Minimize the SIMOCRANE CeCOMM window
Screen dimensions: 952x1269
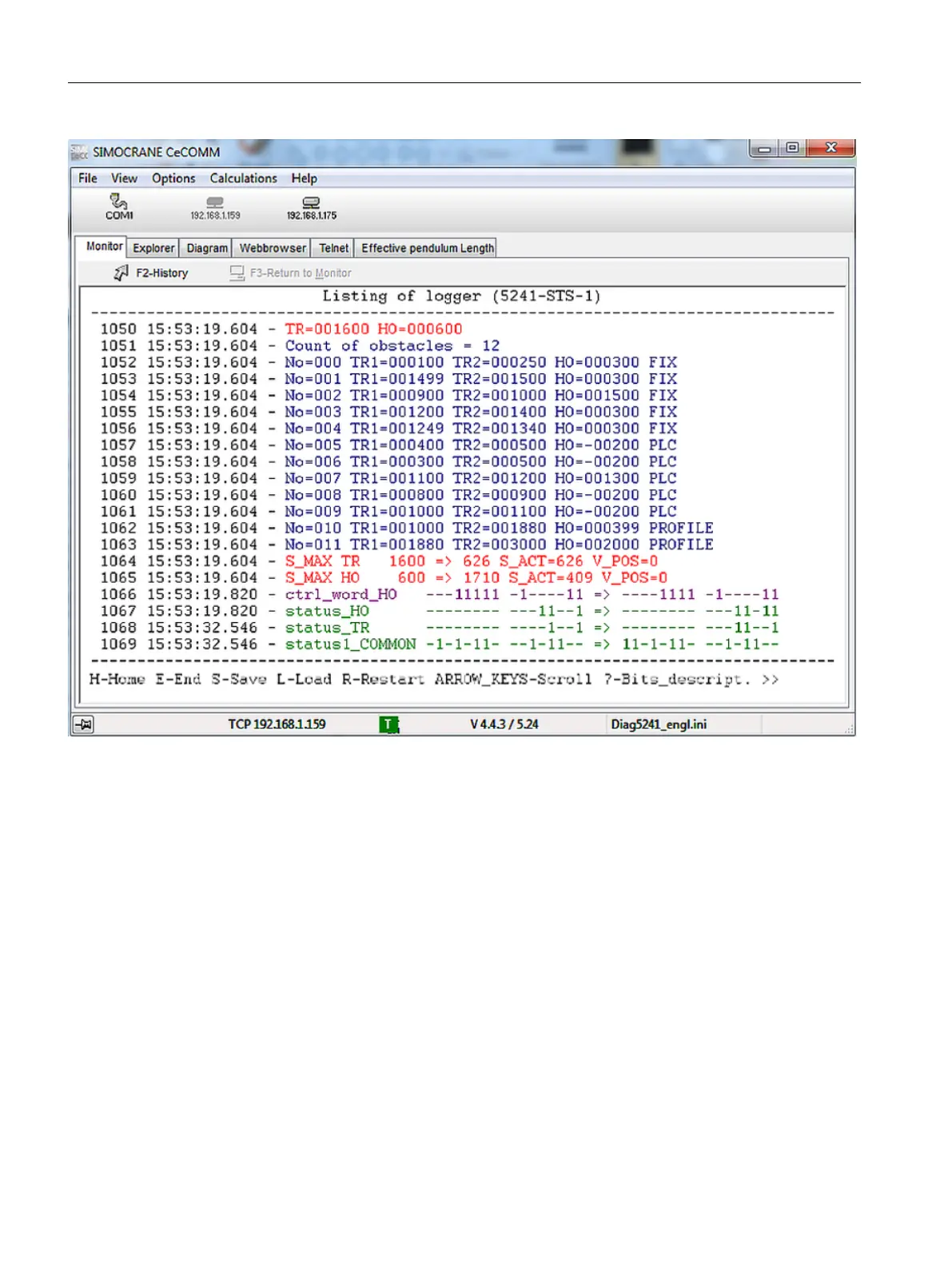click(765, 149)
